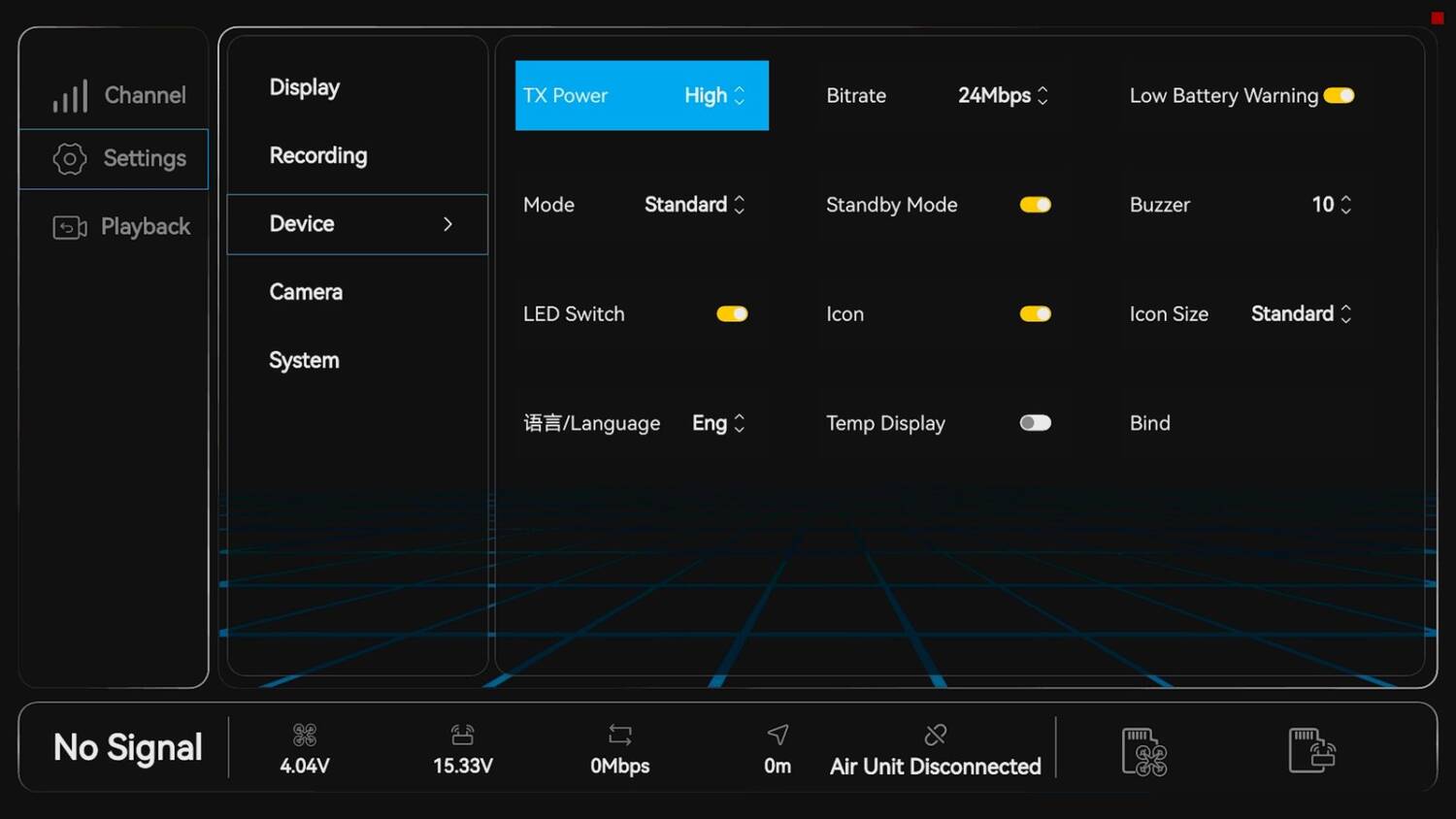This screenshot has width=1456, height=819.
Task: Click the air unit SD card icon
Action: (x=1144, y=751)
